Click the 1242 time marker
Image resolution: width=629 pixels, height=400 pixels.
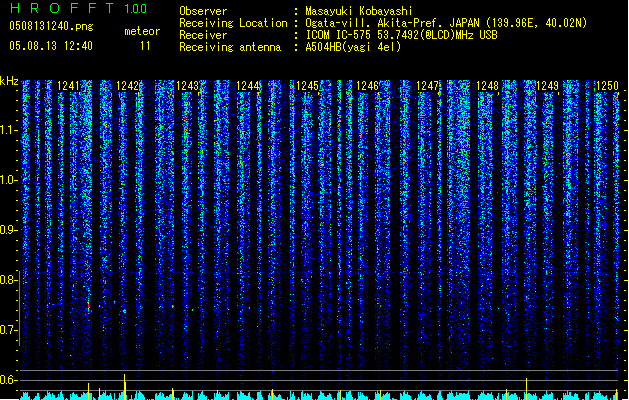point(128,86)
